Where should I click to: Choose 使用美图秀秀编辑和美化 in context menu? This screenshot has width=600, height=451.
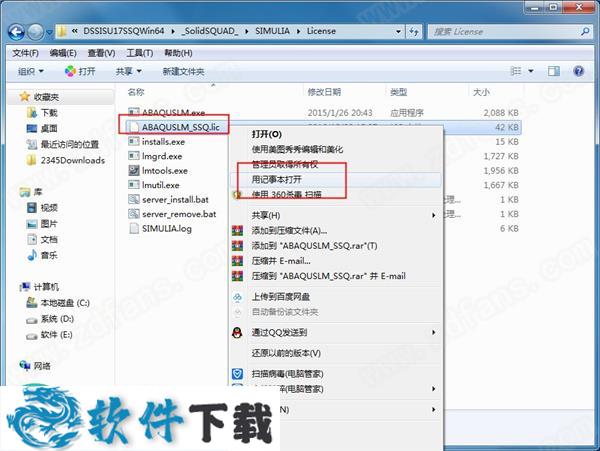tap(297, 149)
